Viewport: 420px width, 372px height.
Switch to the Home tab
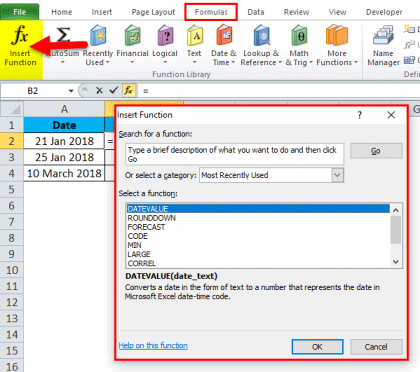(x=62, y=12)
